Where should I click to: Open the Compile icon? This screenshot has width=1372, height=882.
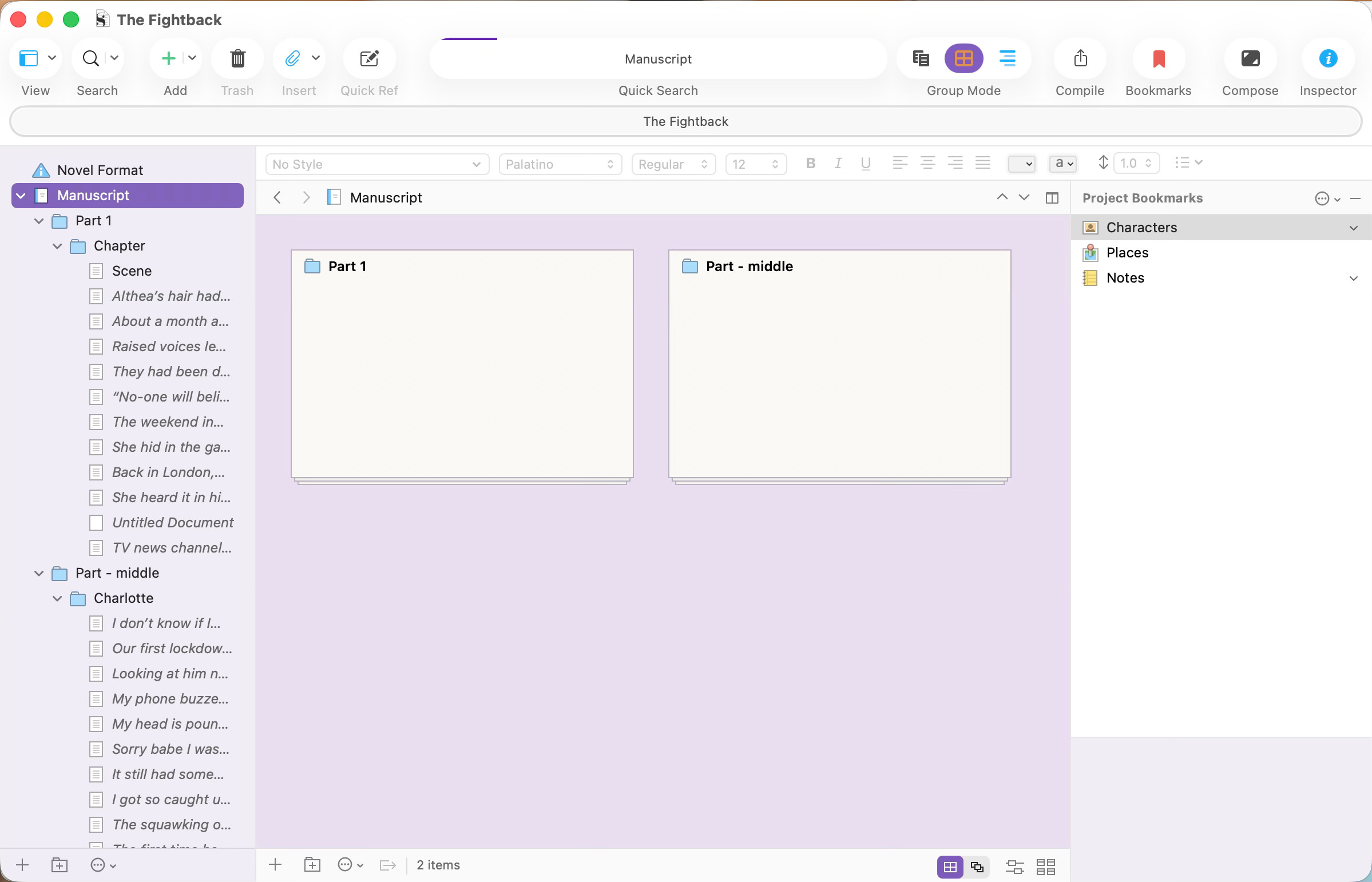(1080, 59)
